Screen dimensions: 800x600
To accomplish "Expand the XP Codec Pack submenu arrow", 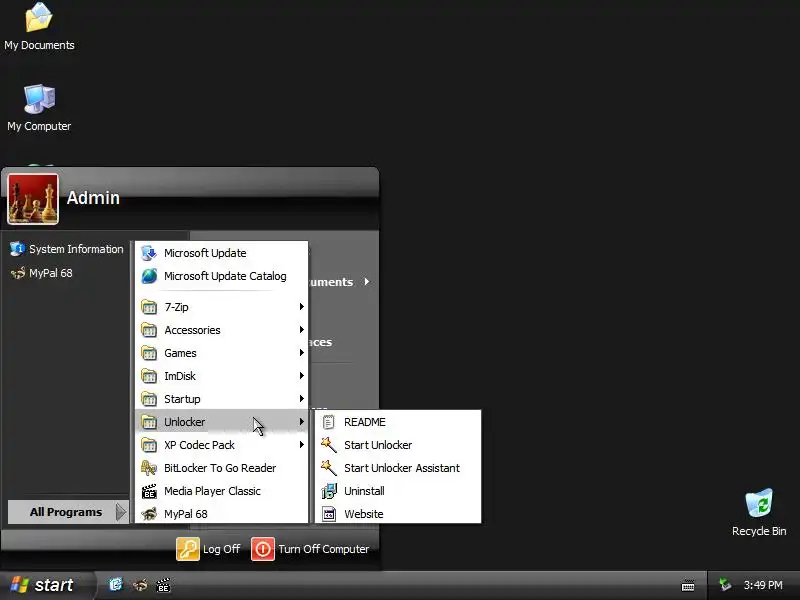I will coord(301,444).
